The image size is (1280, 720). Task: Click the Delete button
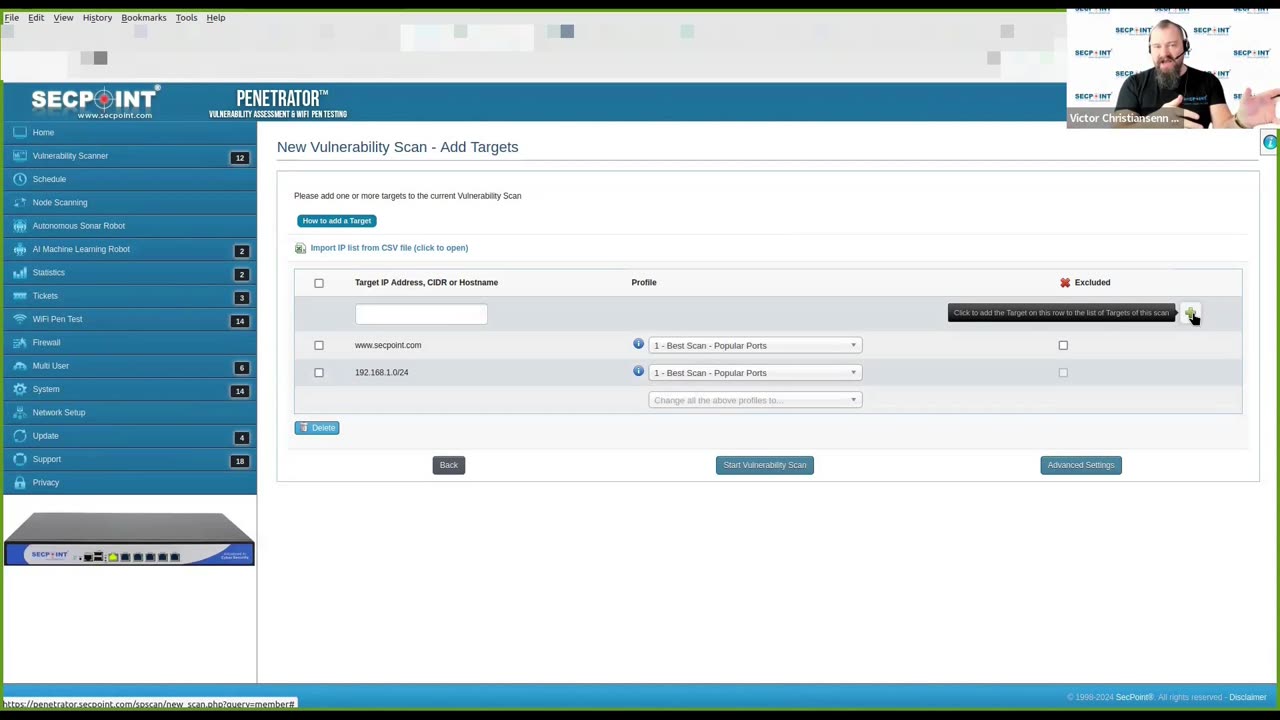(x=317, y=428)
